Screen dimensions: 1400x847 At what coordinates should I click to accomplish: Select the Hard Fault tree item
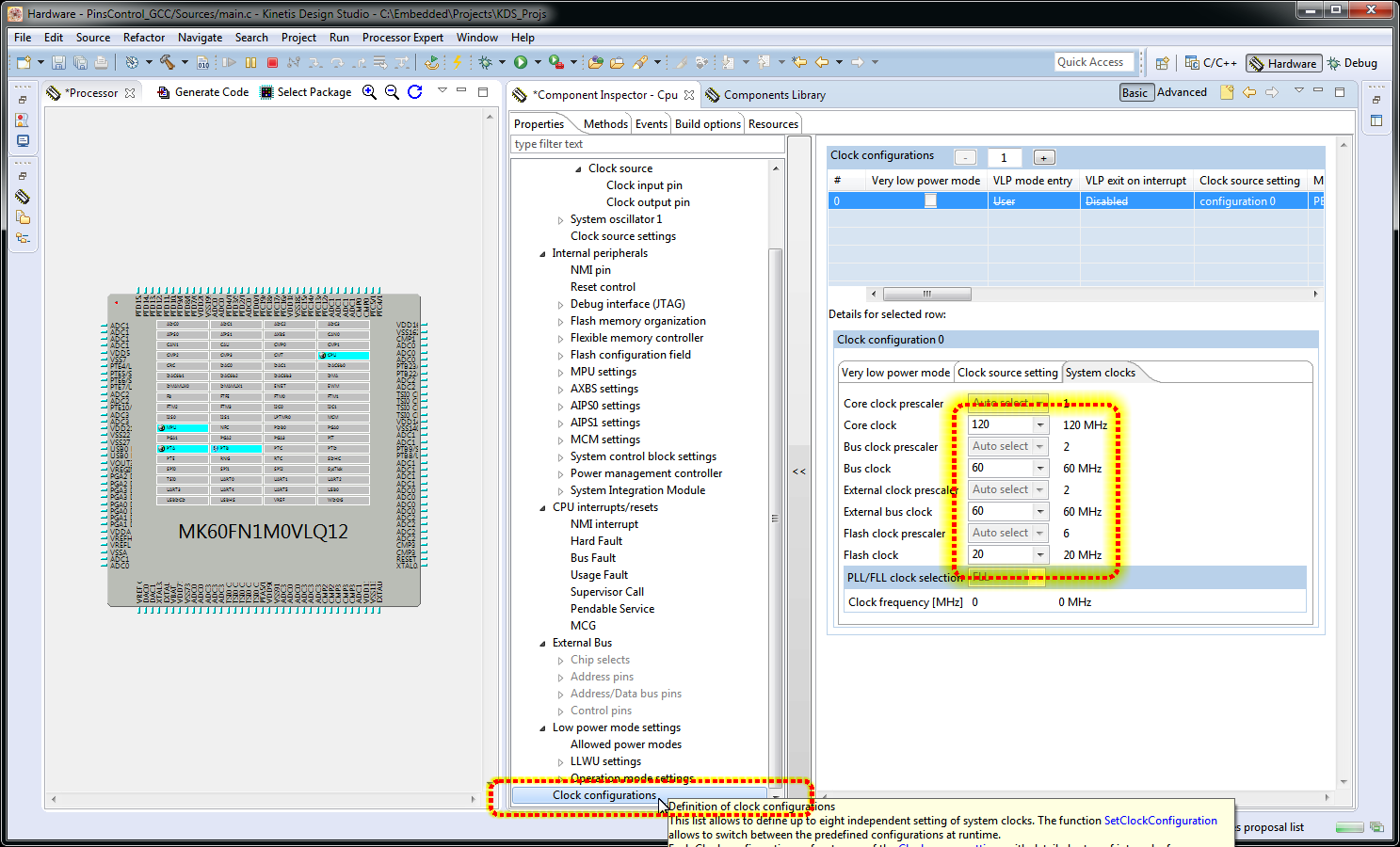[x=596, y=541]
